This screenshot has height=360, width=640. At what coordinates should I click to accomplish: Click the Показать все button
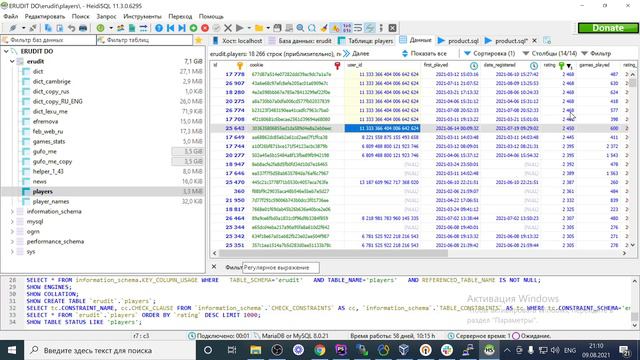[x=424, y=53]
